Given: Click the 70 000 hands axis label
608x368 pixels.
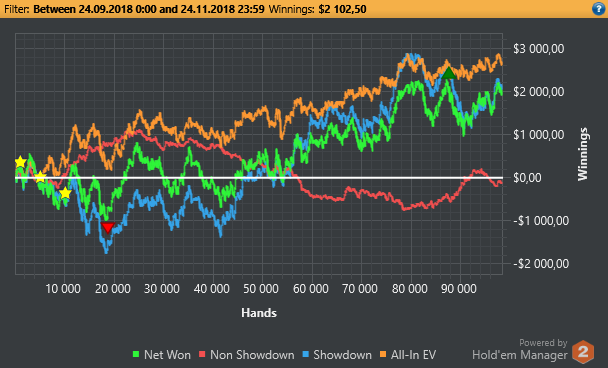Looking at the screenshot, I should [360, 289].
